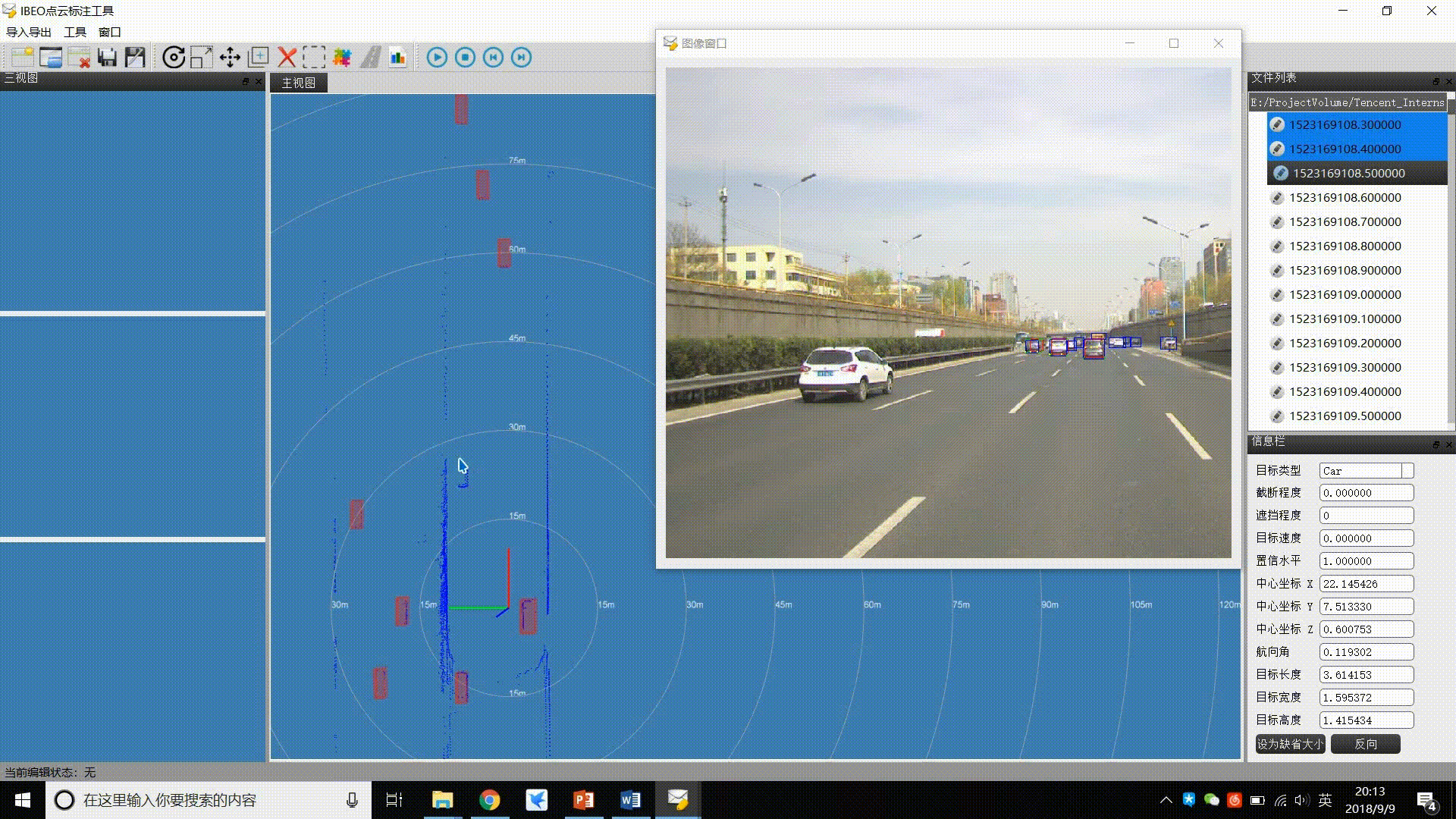Screen dimensions: 1456x819
Task: Float the 三视图 panel
Action: tap(245, 81)
